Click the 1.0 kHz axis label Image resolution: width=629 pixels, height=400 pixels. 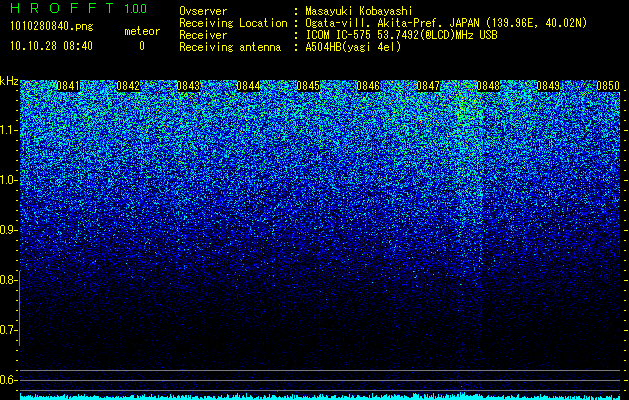8,180
